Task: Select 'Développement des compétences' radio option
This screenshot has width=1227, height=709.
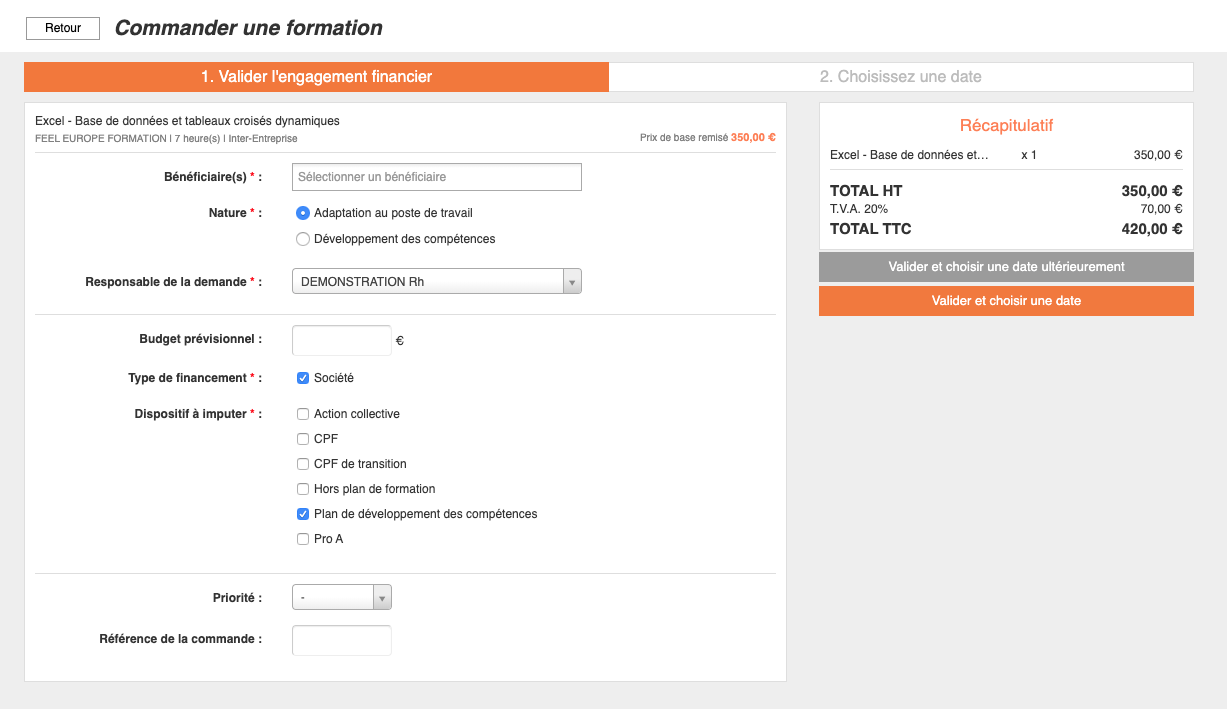Action: 303,239
